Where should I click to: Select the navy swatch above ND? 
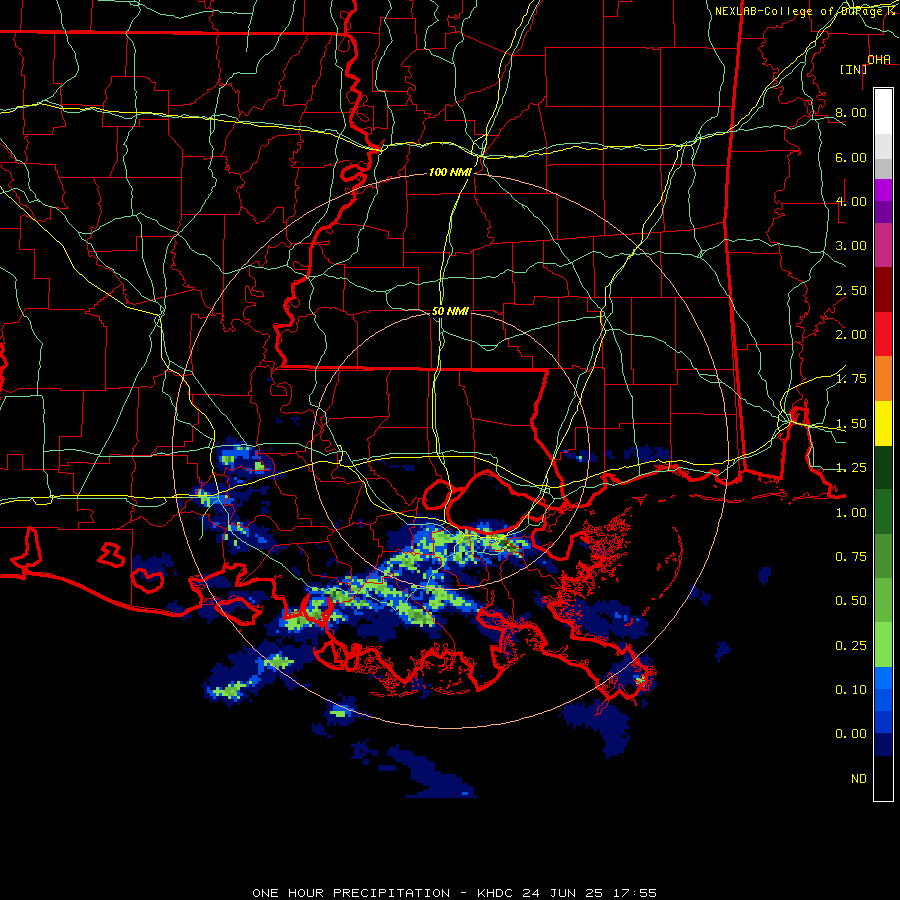pos(883,745)
